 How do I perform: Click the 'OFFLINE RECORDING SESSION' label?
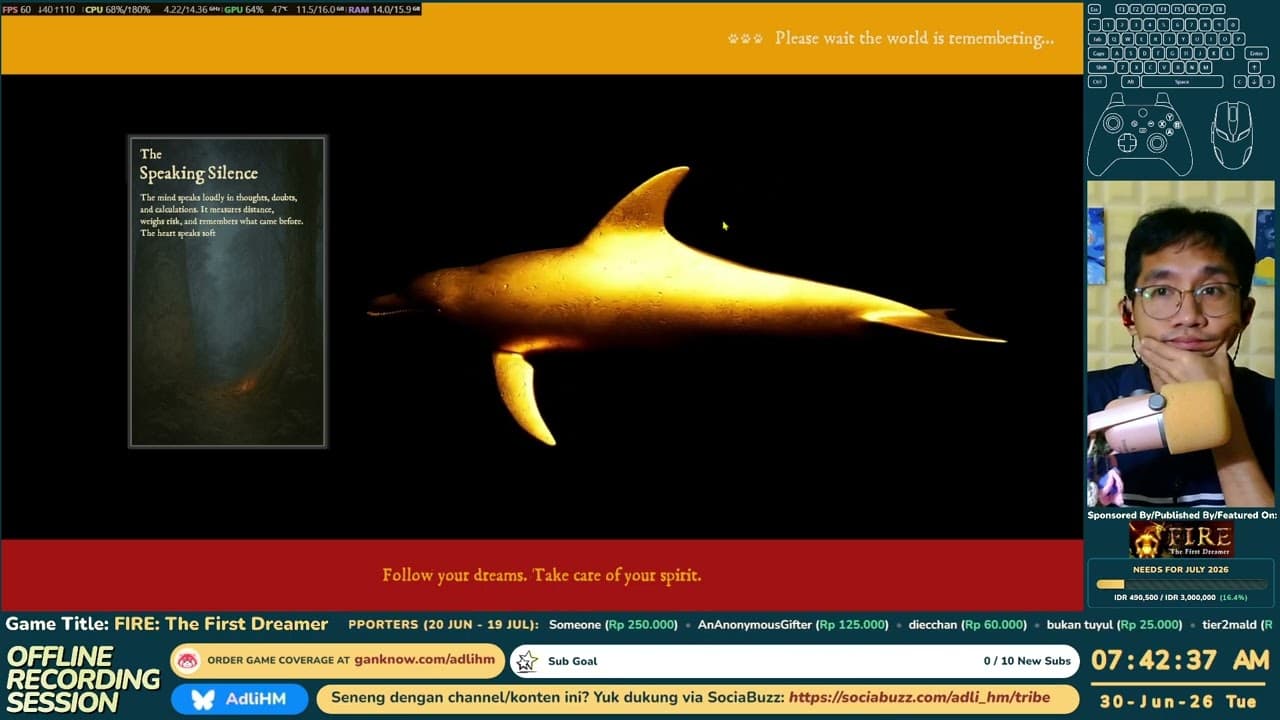[83, 680]
